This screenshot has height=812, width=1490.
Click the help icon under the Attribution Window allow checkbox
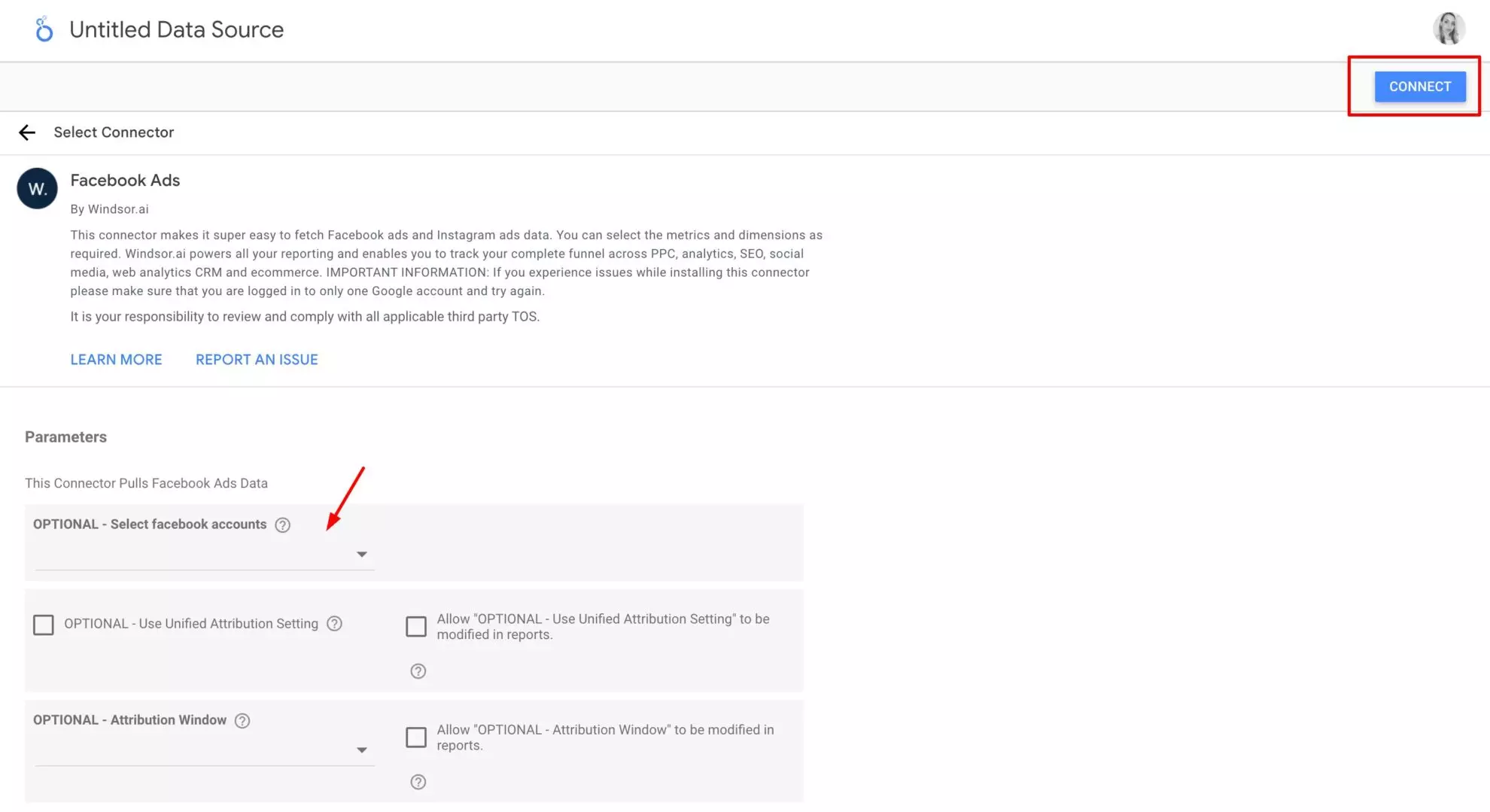[x=418, y=782]
